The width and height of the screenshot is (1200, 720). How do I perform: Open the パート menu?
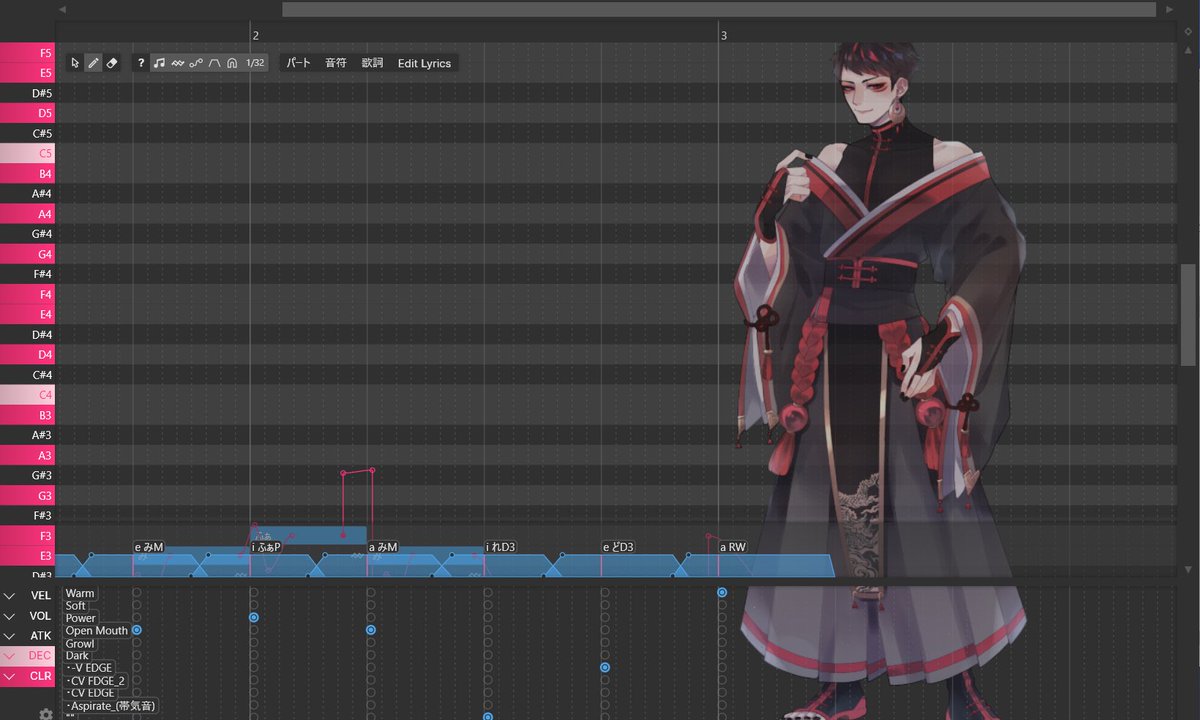[x=298, y=63]
